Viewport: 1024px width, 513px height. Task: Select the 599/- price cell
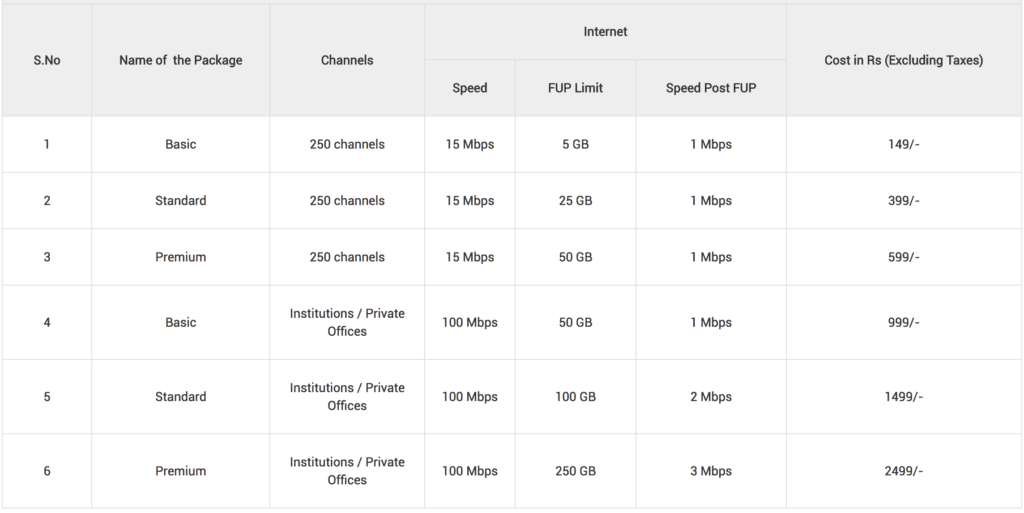point(904,257)
